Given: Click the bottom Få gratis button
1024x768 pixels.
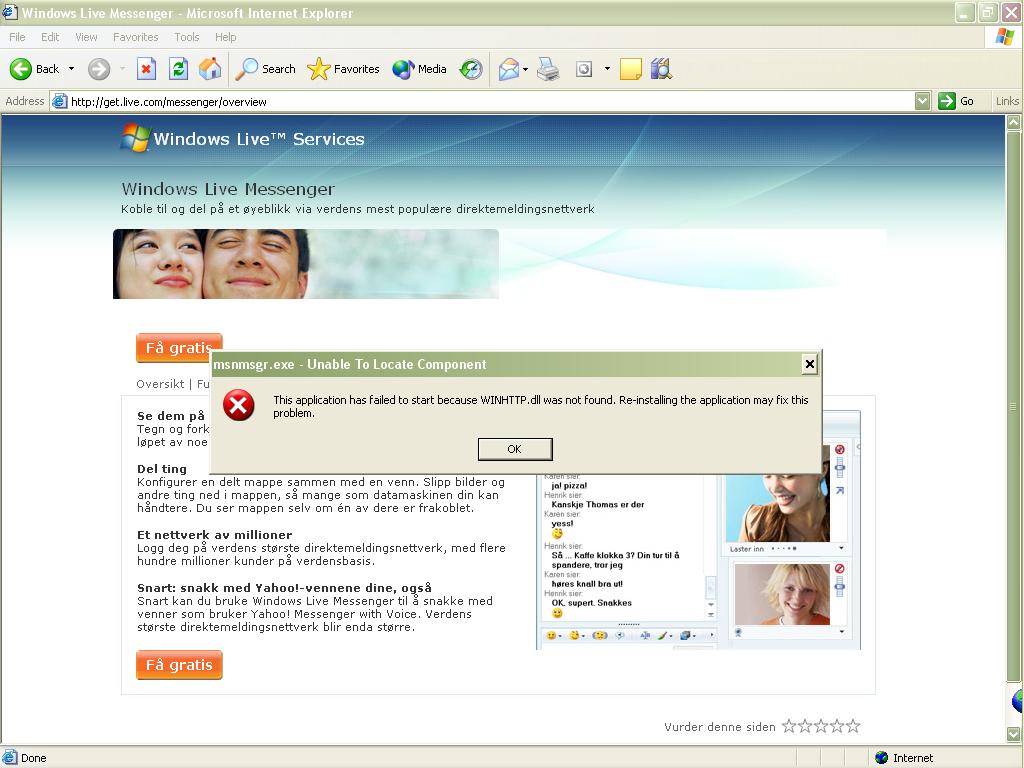Looking at the screenshot, I should pyautogui.click(x=179, y=665).
